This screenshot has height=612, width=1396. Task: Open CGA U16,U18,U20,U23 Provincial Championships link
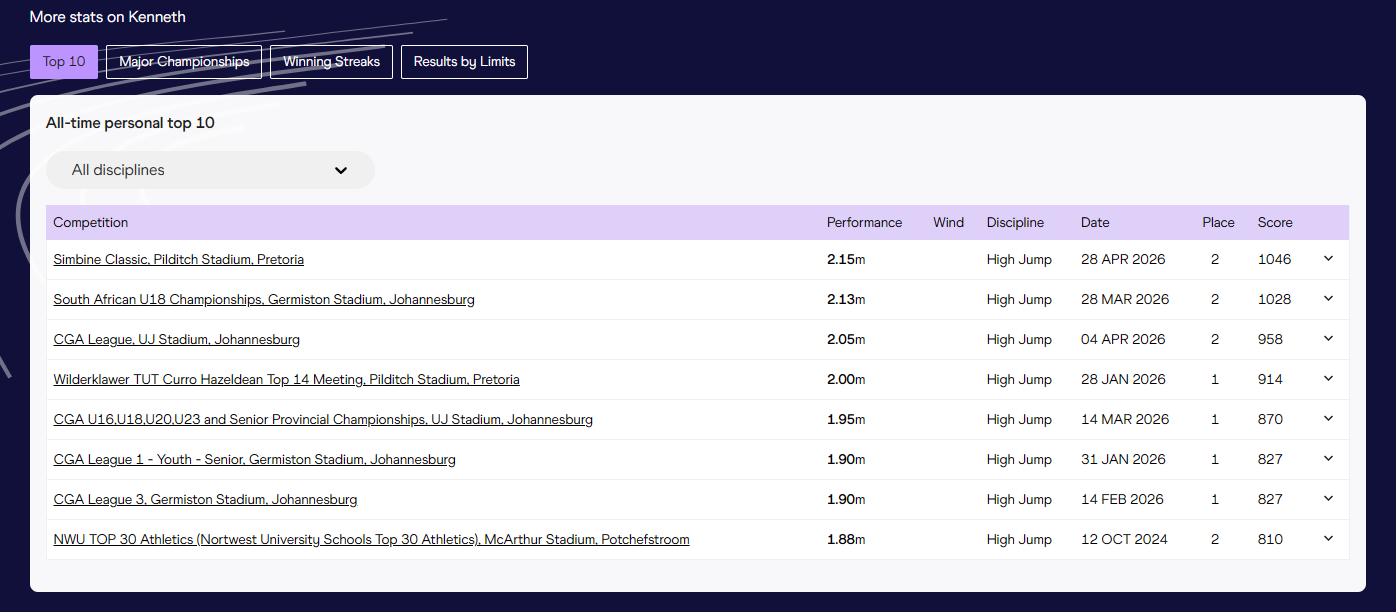point(323,419)
